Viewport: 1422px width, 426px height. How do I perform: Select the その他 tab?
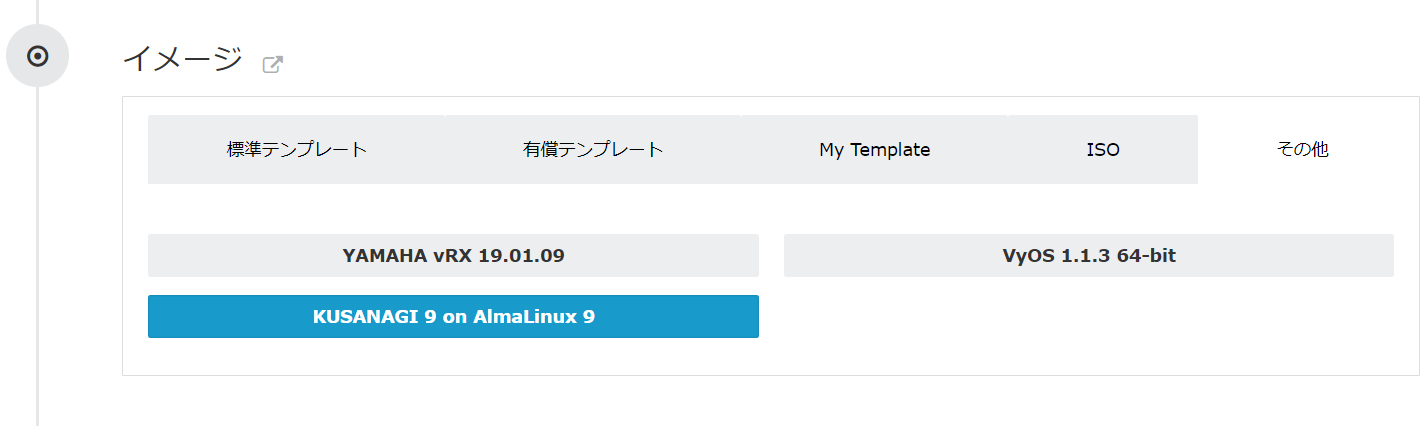[1302, 150]
